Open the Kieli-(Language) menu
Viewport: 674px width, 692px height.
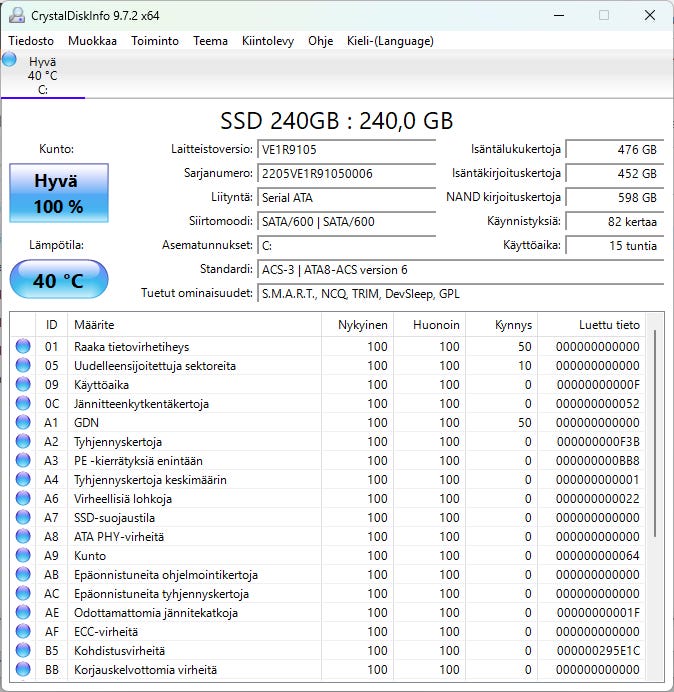(390, 41)
